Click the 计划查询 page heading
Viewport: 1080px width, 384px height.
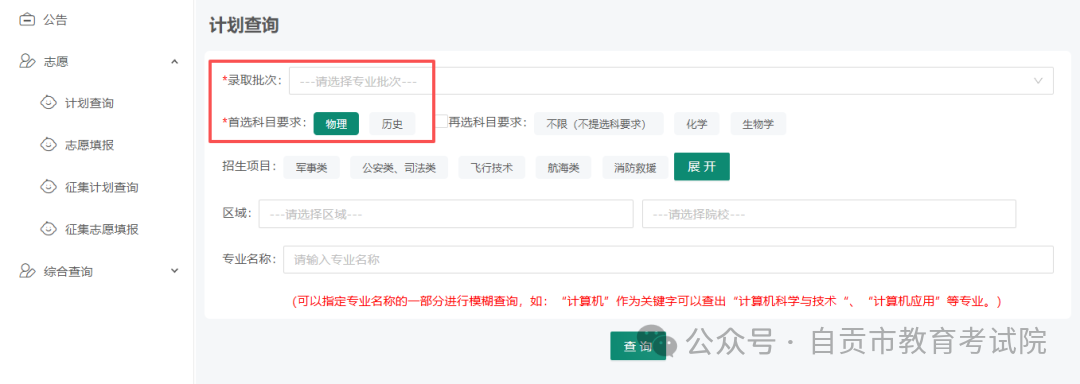point(244,25)
